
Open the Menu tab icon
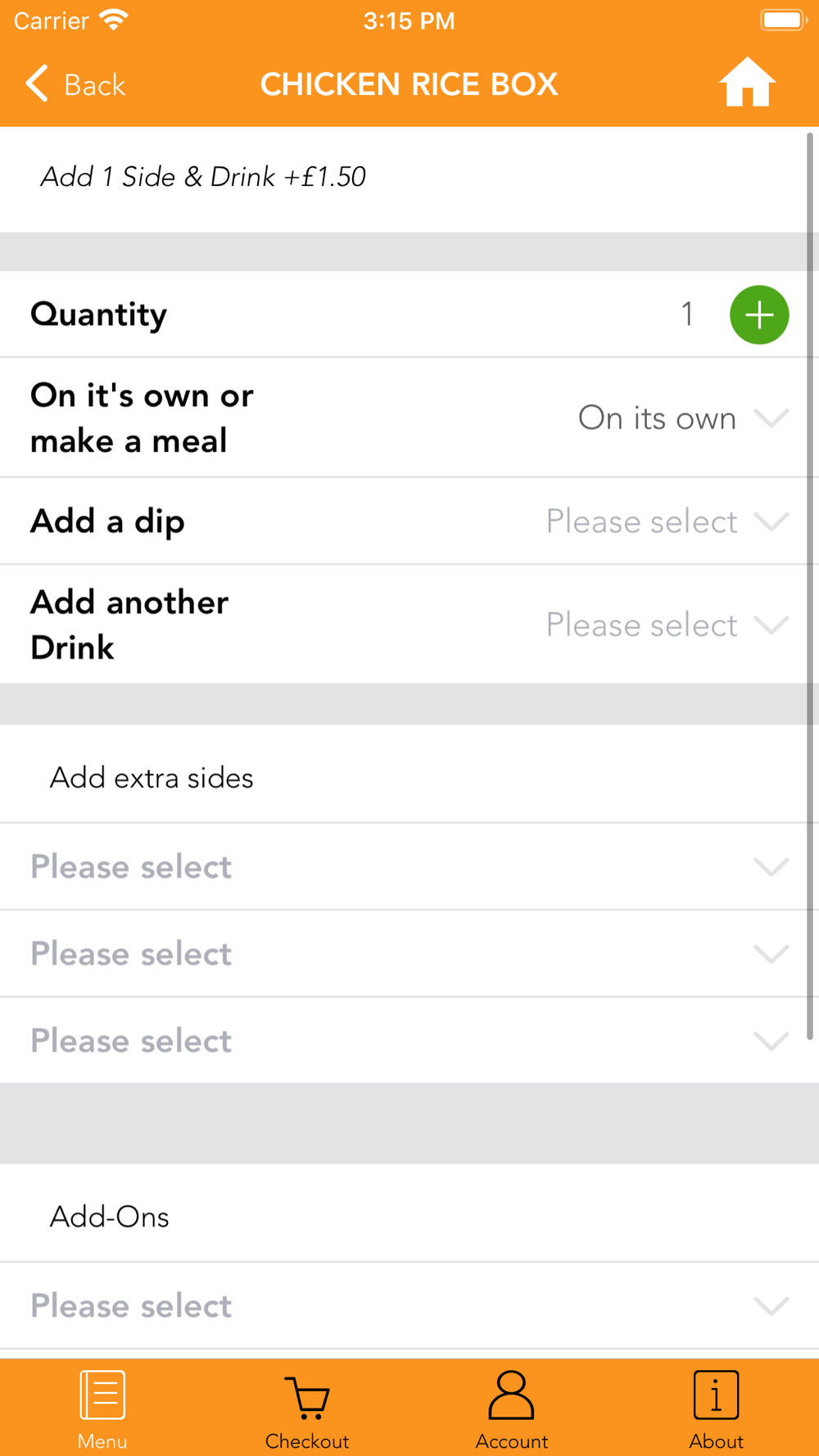click(x=102, y=1395)
